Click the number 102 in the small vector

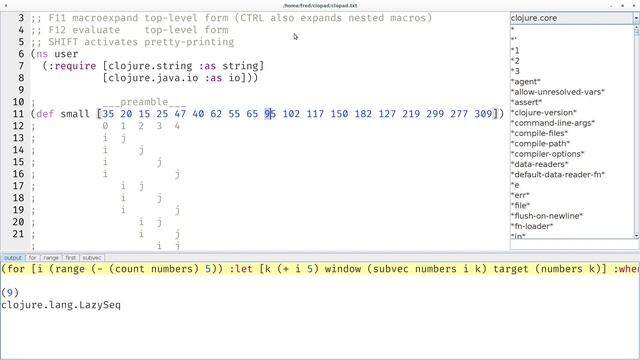(x=291, y=114)
